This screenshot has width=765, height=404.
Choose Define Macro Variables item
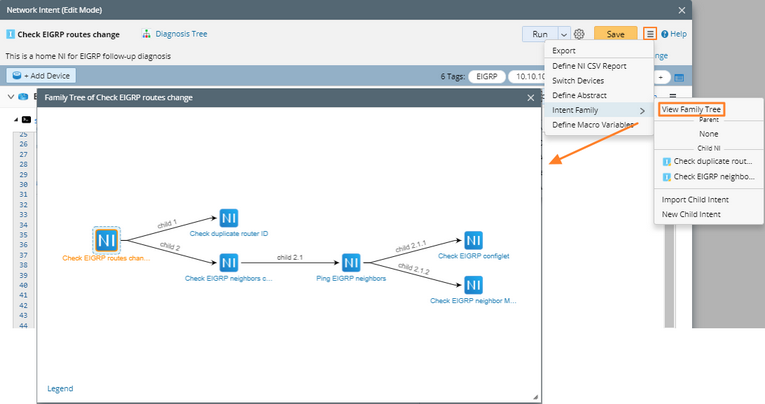click(592, 125)
